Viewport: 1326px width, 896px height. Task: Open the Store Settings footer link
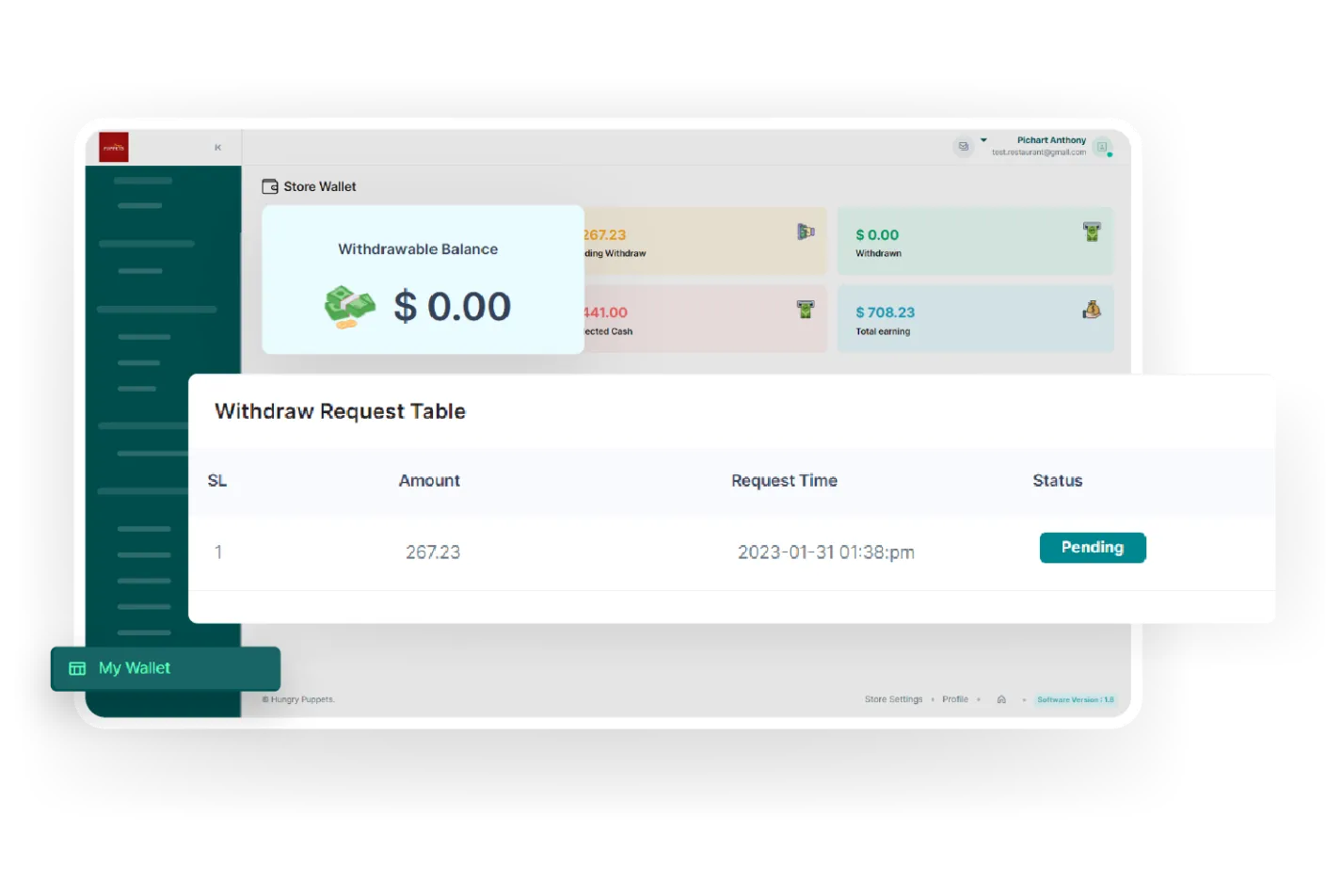click(x=893, y=699)
